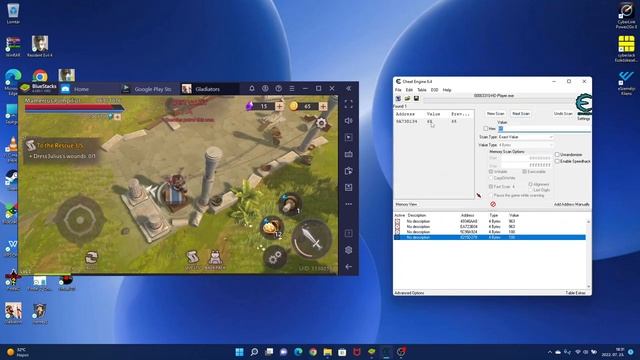Click plus button next to gold coins
Viewport: 640px width, 360px height.
point(323,106)
